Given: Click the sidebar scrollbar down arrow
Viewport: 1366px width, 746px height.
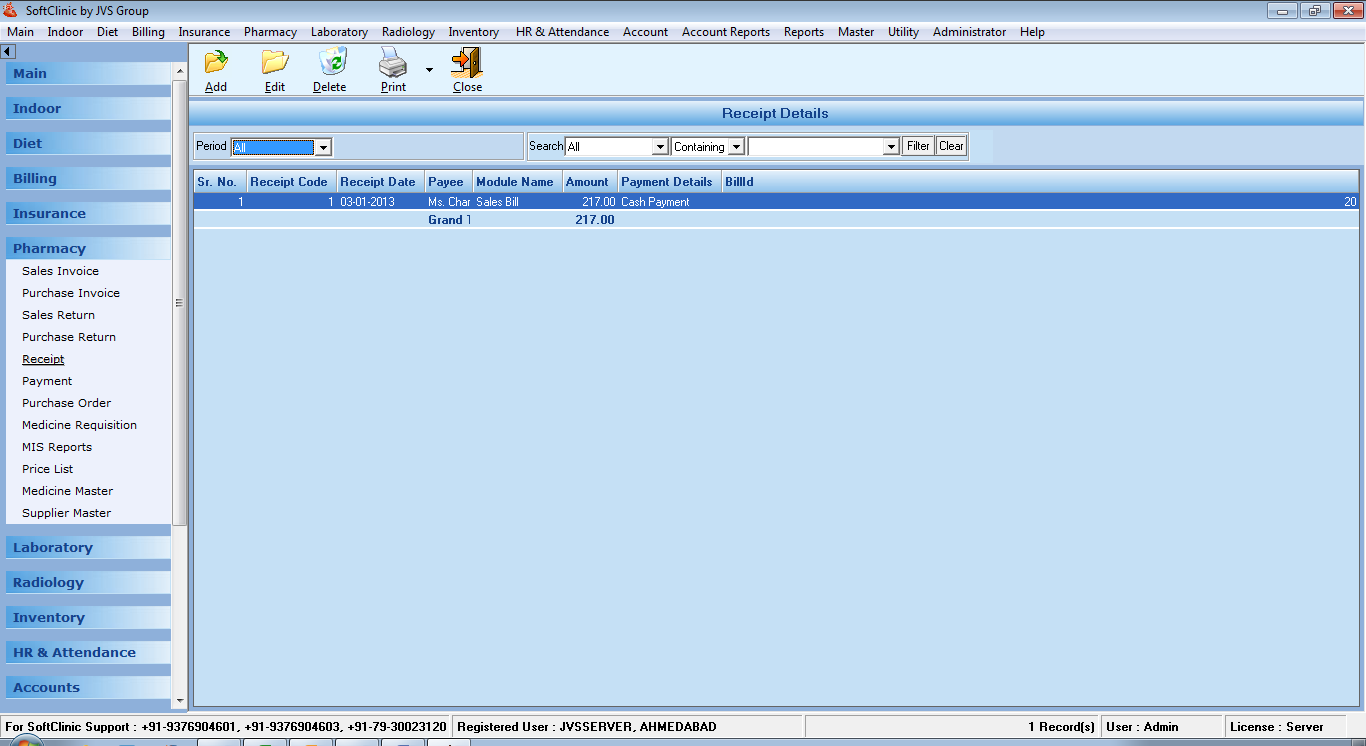Looking at the screenshot, I should pos(180,702).
